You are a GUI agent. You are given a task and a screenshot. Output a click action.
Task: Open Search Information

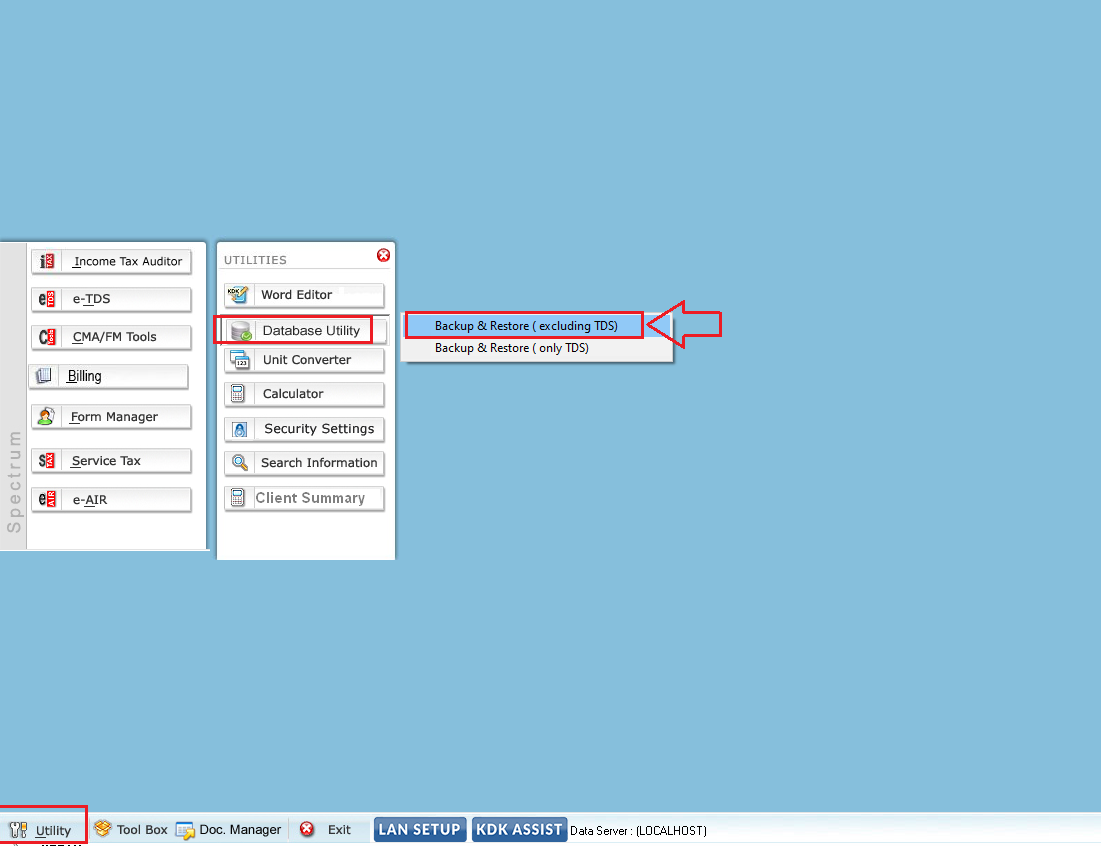coord(305,463)
